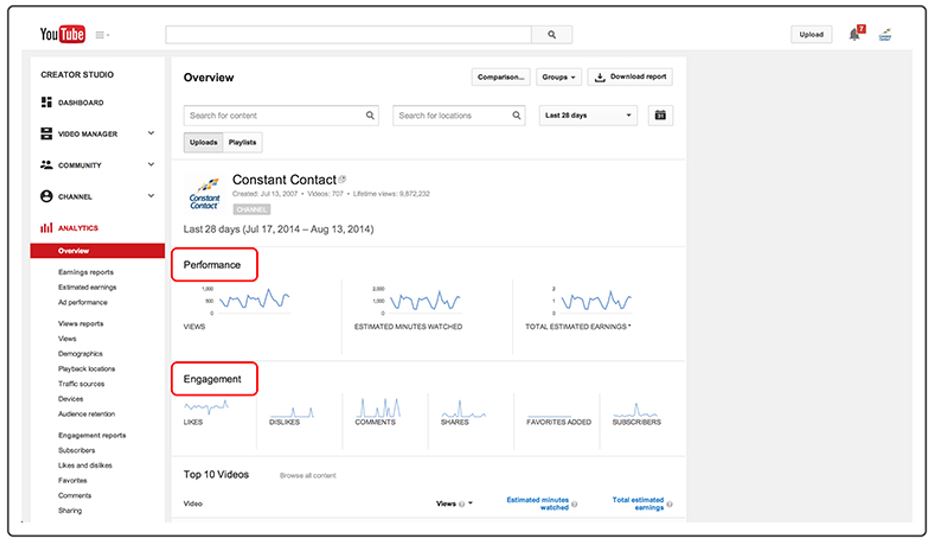The image size is (947, 545).
Task: Select Traffic sources in the sidebar
Action: [81, 384]
